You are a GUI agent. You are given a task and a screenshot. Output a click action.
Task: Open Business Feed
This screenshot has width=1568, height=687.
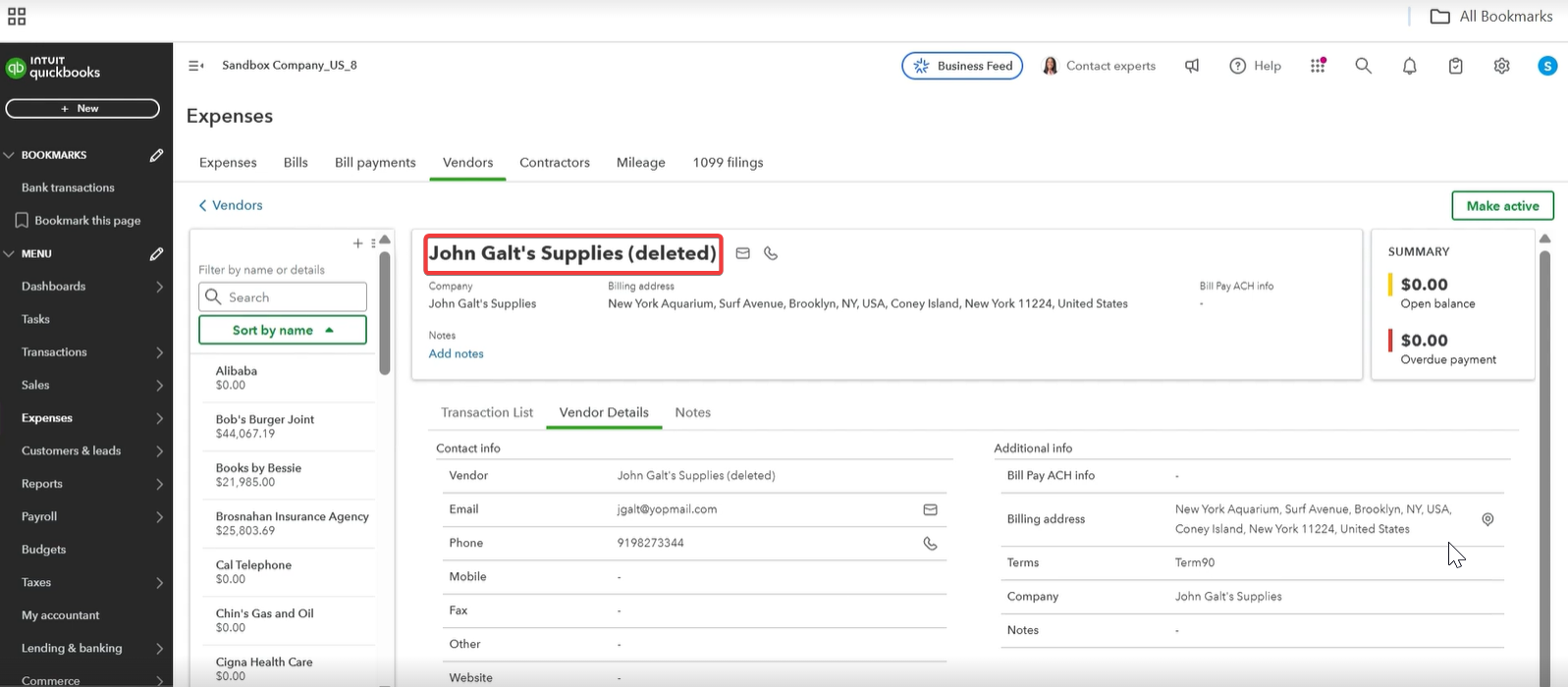962,66
